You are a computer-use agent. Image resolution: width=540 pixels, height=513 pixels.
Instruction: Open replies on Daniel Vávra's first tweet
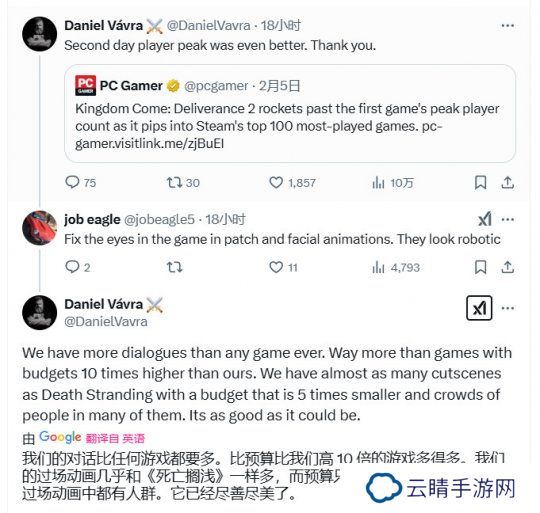pos(80,182)
